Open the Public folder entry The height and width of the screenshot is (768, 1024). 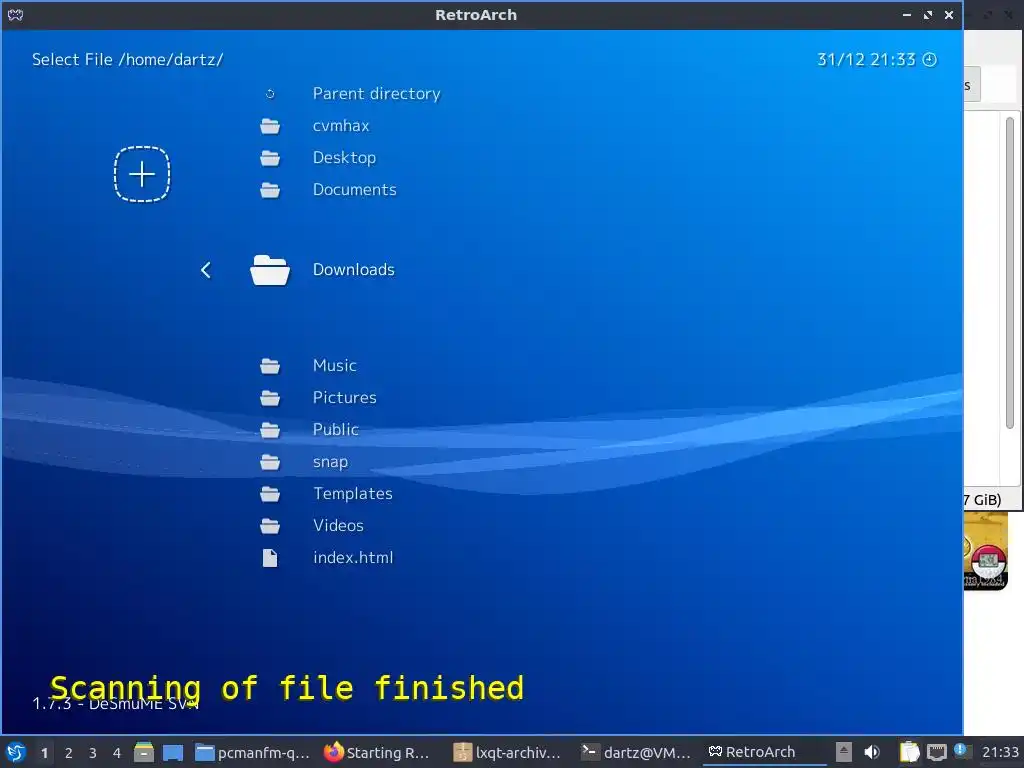point(336,429)
